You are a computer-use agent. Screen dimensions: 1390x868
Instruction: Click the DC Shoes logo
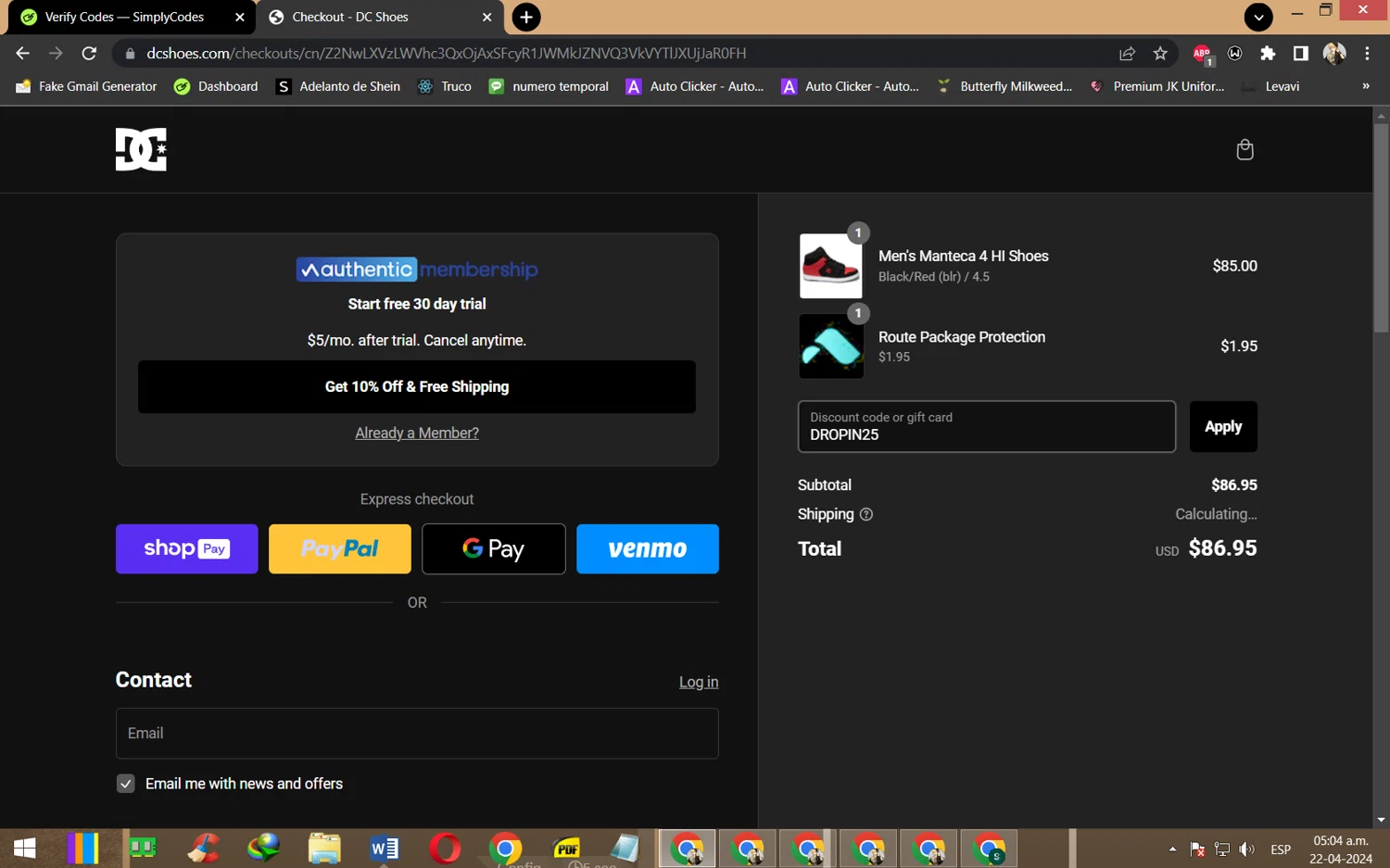pyautogui.click(x=141, y=149)
